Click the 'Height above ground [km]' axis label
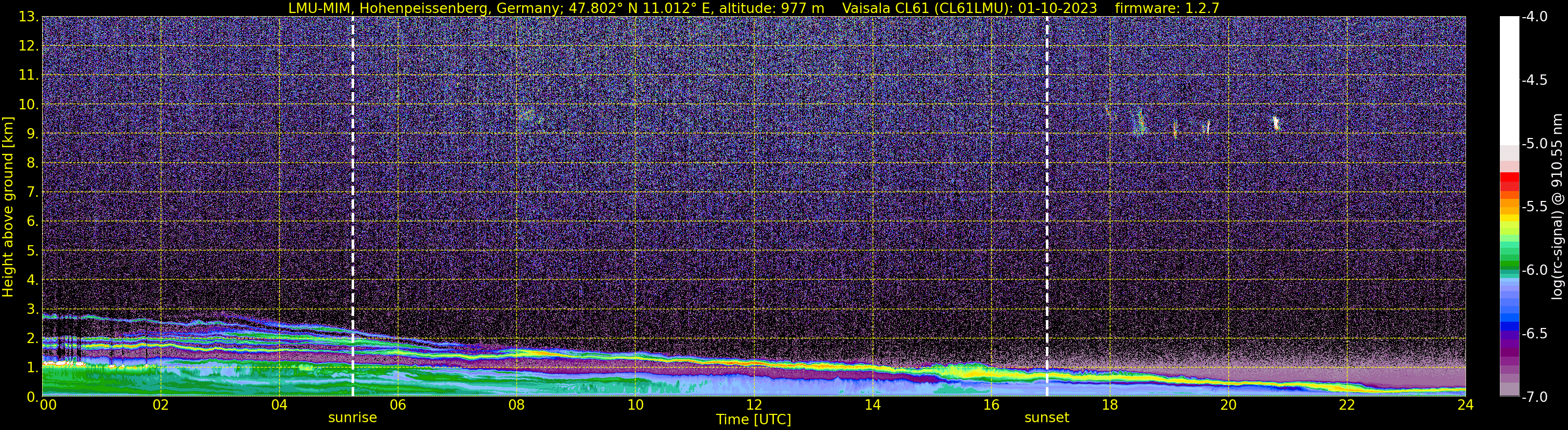The image size is (1568, 430). point(8,207)
